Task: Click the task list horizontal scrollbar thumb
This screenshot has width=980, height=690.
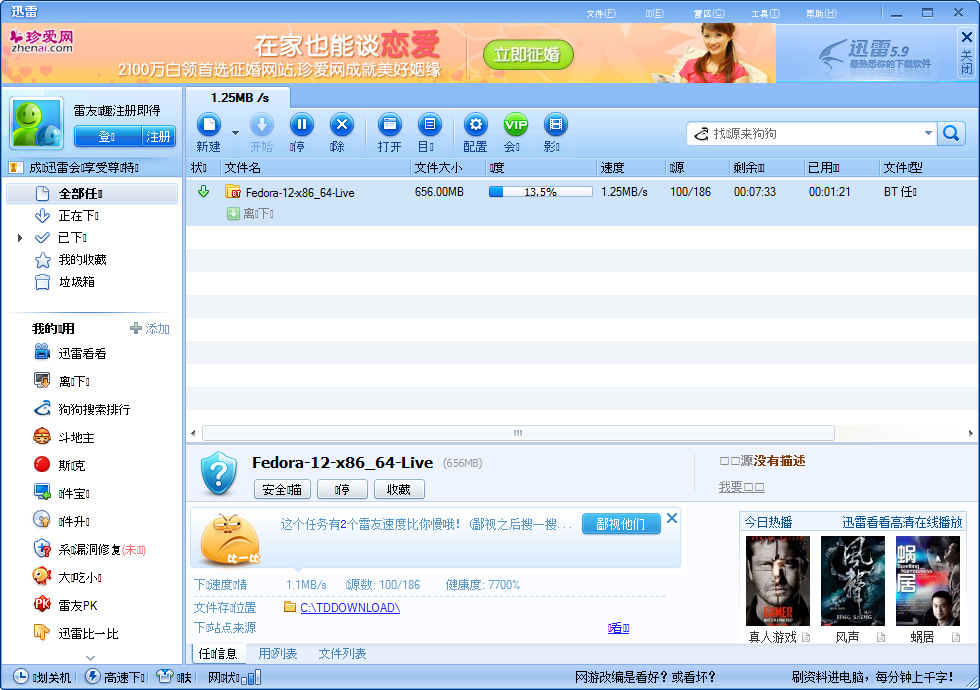Action: (518, 433)
